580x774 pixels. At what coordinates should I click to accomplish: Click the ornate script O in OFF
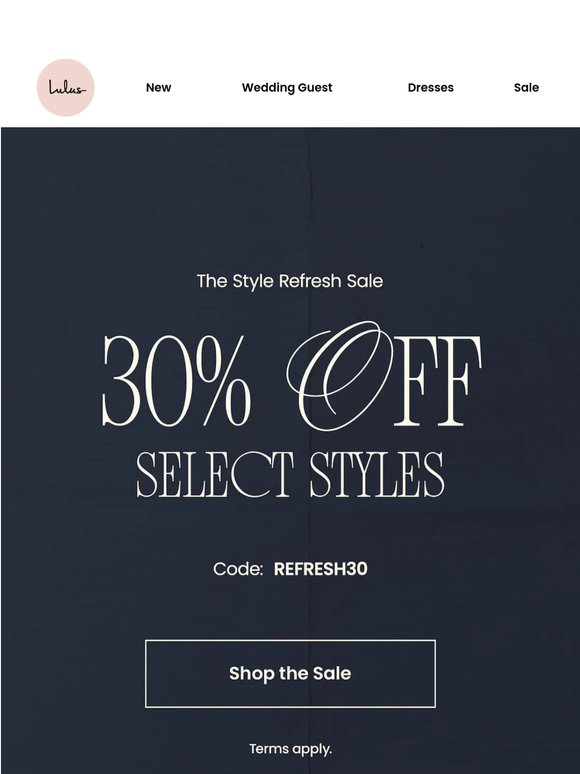(x=341, y=375)
